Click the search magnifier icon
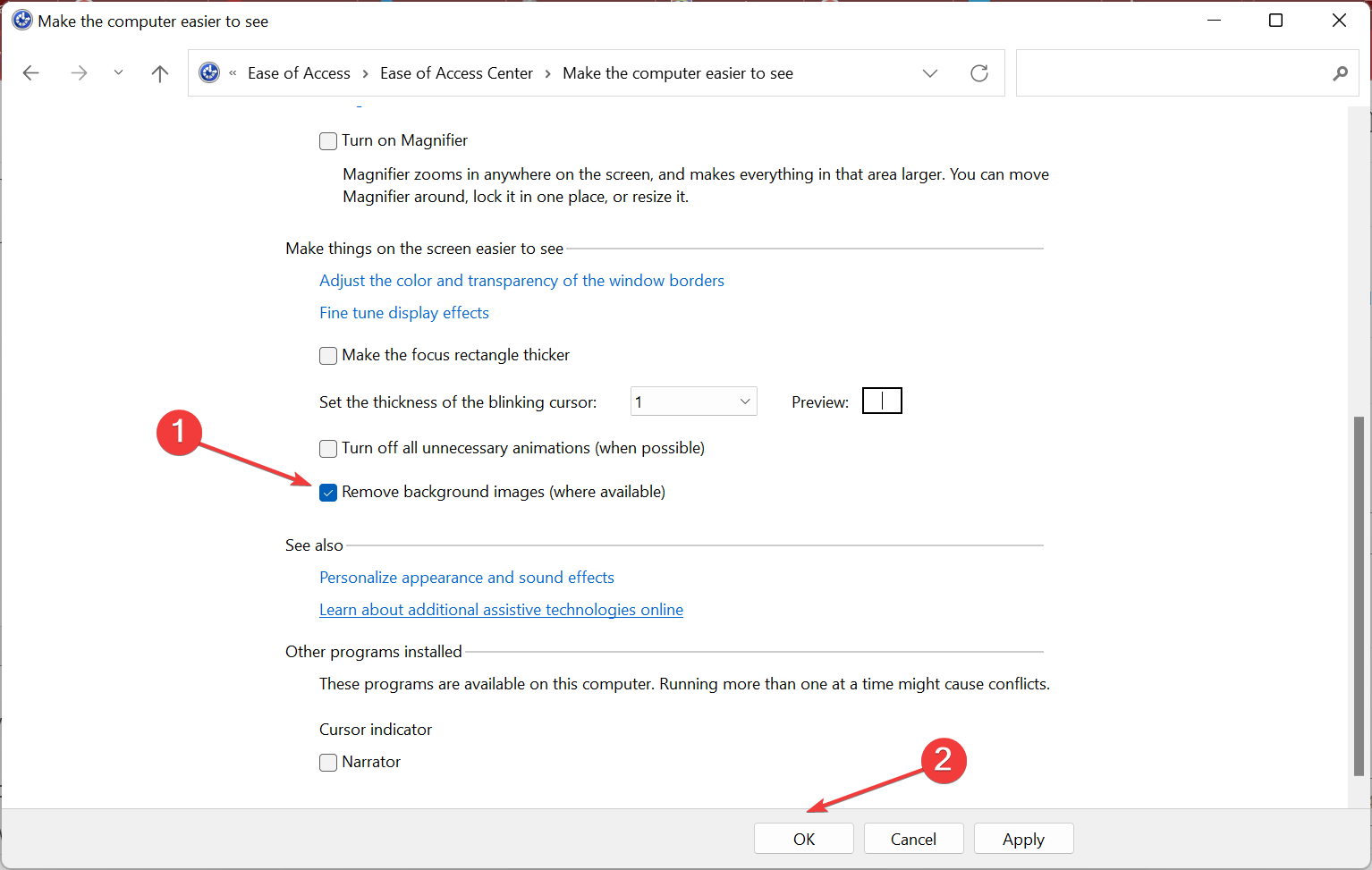The image size is (1372, 870). click(1340, 73)
